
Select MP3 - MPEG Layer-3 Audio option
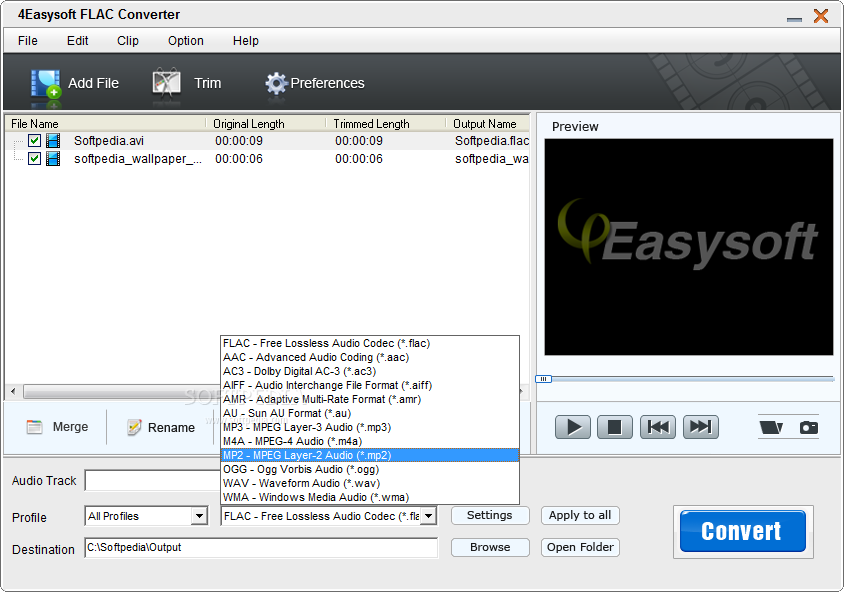point(370,427)
